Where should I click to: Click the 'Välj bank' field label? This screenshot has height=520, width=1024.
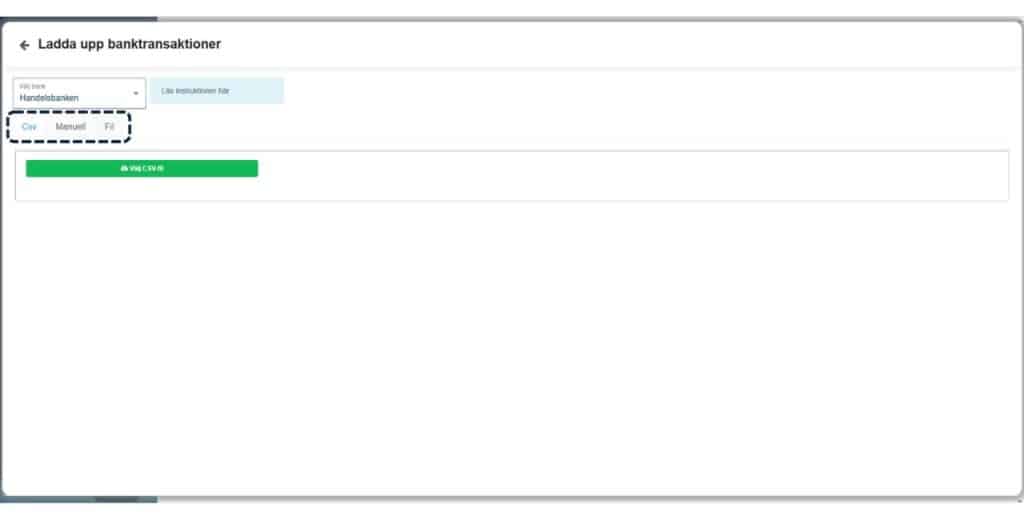[33, 86]
